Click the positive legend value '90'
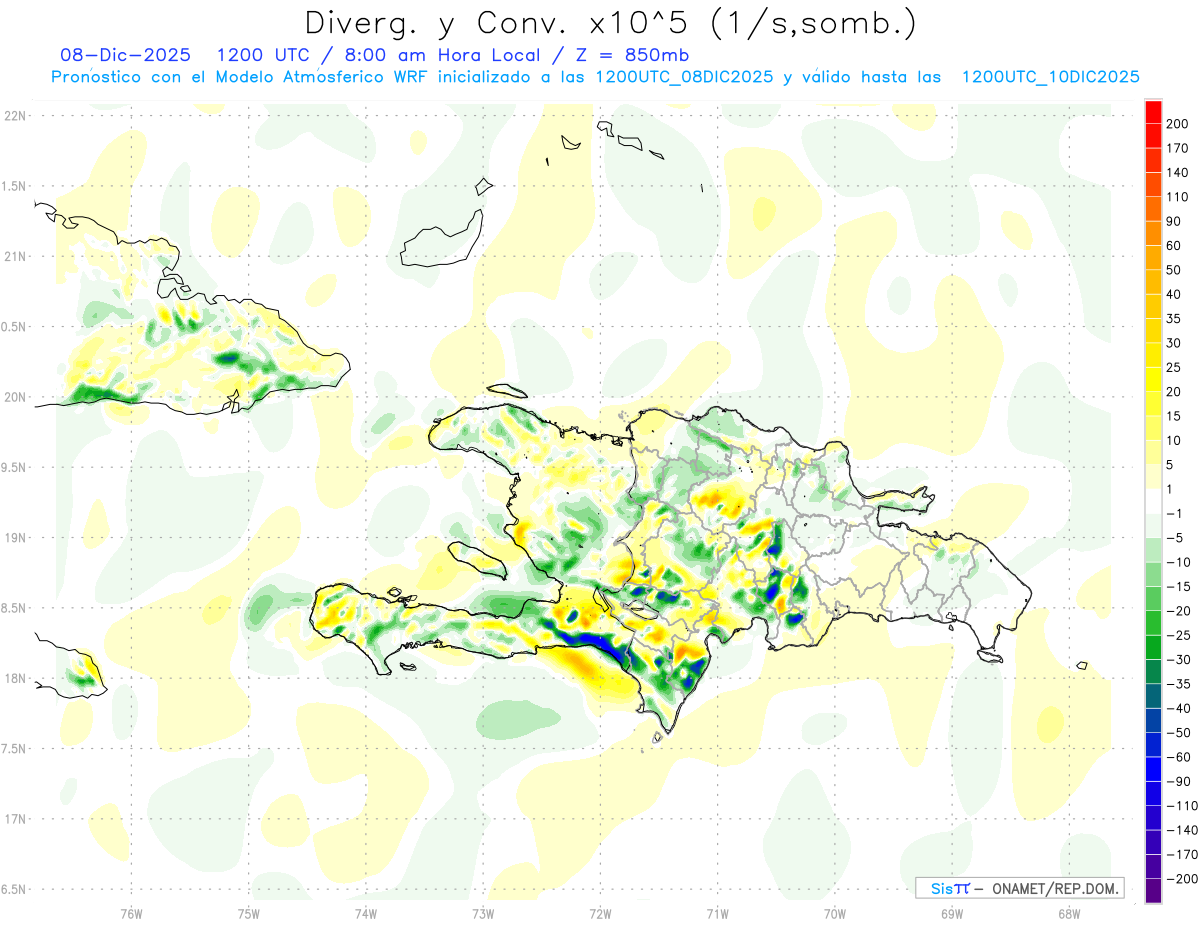 pyautogui.click(x=1175, y=221)
